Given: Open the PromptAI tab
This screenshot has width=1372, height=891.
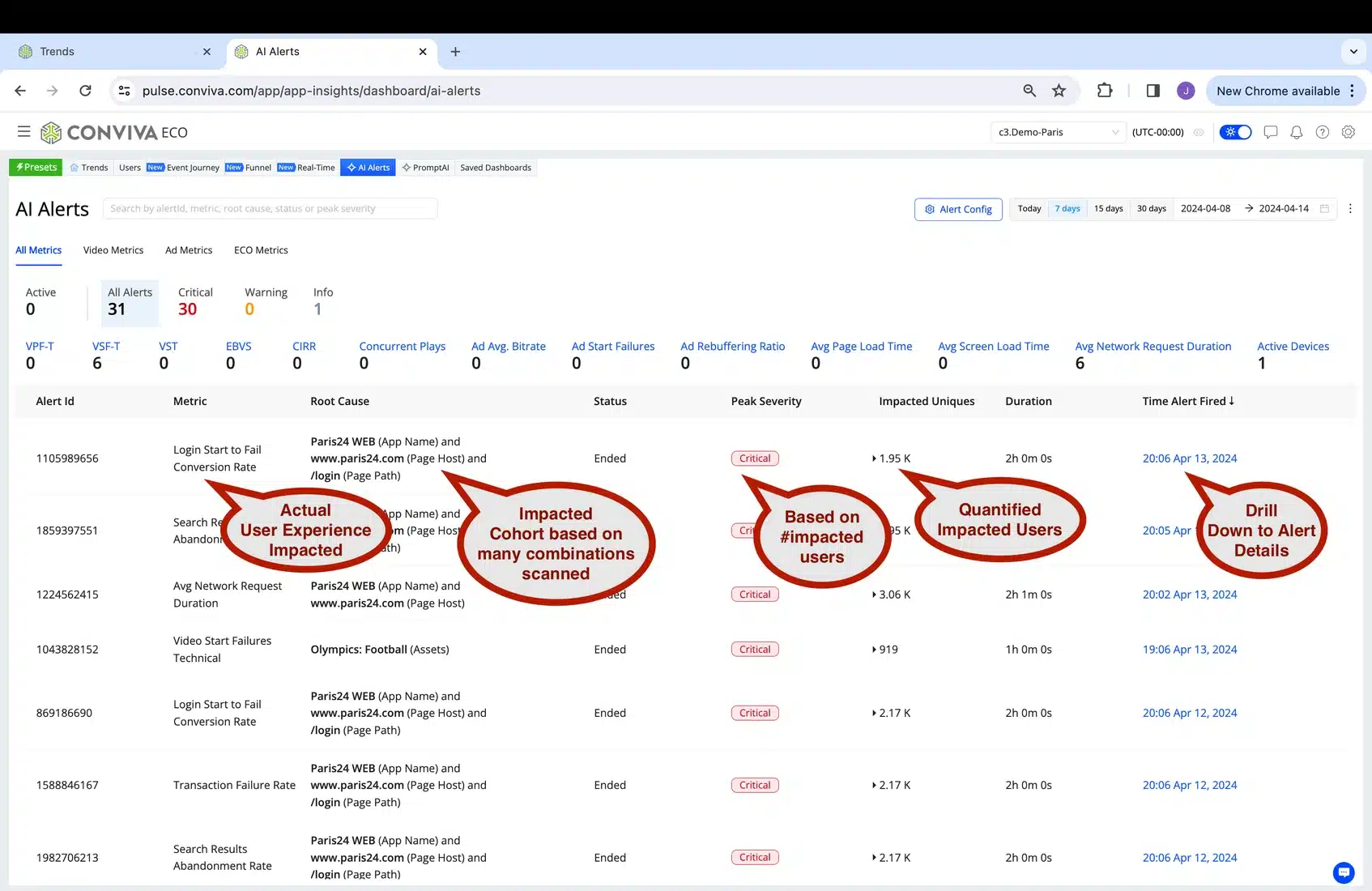Looking at the screenshot, I should point(425,168).
